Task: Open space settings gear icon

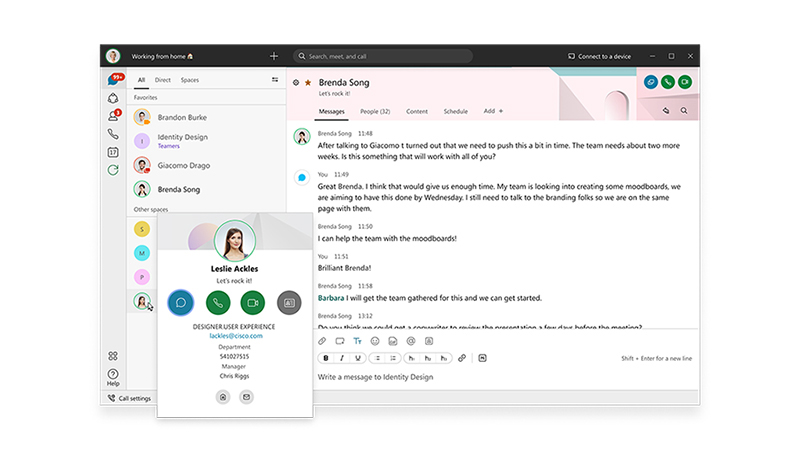Action: tap(296, 82)
